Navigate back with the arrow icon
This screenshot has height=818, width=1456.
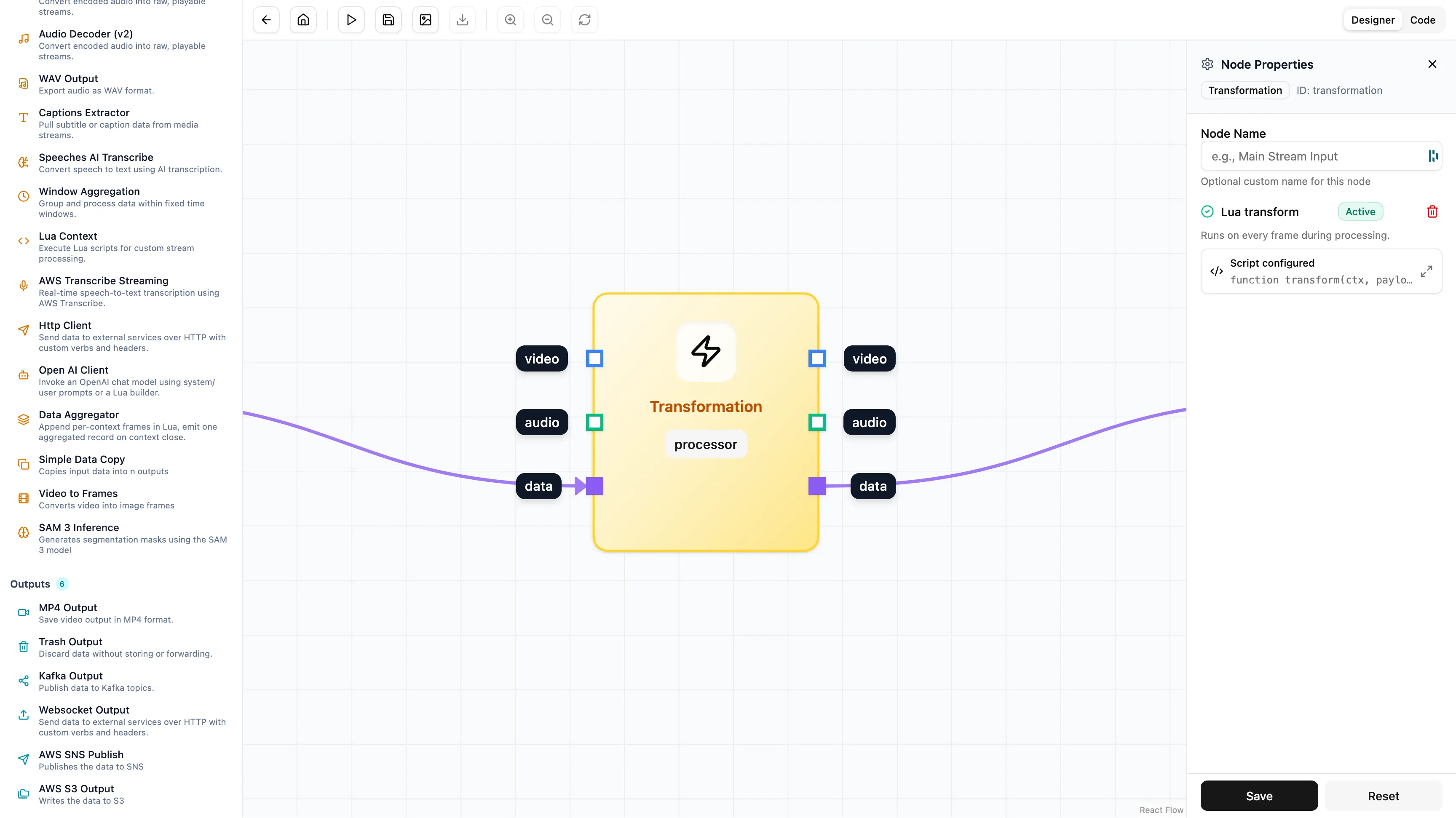266,19
